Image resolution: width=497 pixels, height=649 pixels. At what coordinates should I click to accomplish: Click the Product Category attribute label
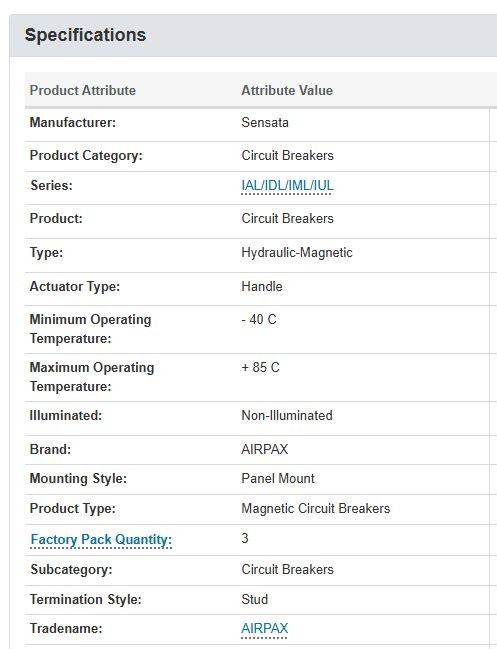(x=86, y=156)
